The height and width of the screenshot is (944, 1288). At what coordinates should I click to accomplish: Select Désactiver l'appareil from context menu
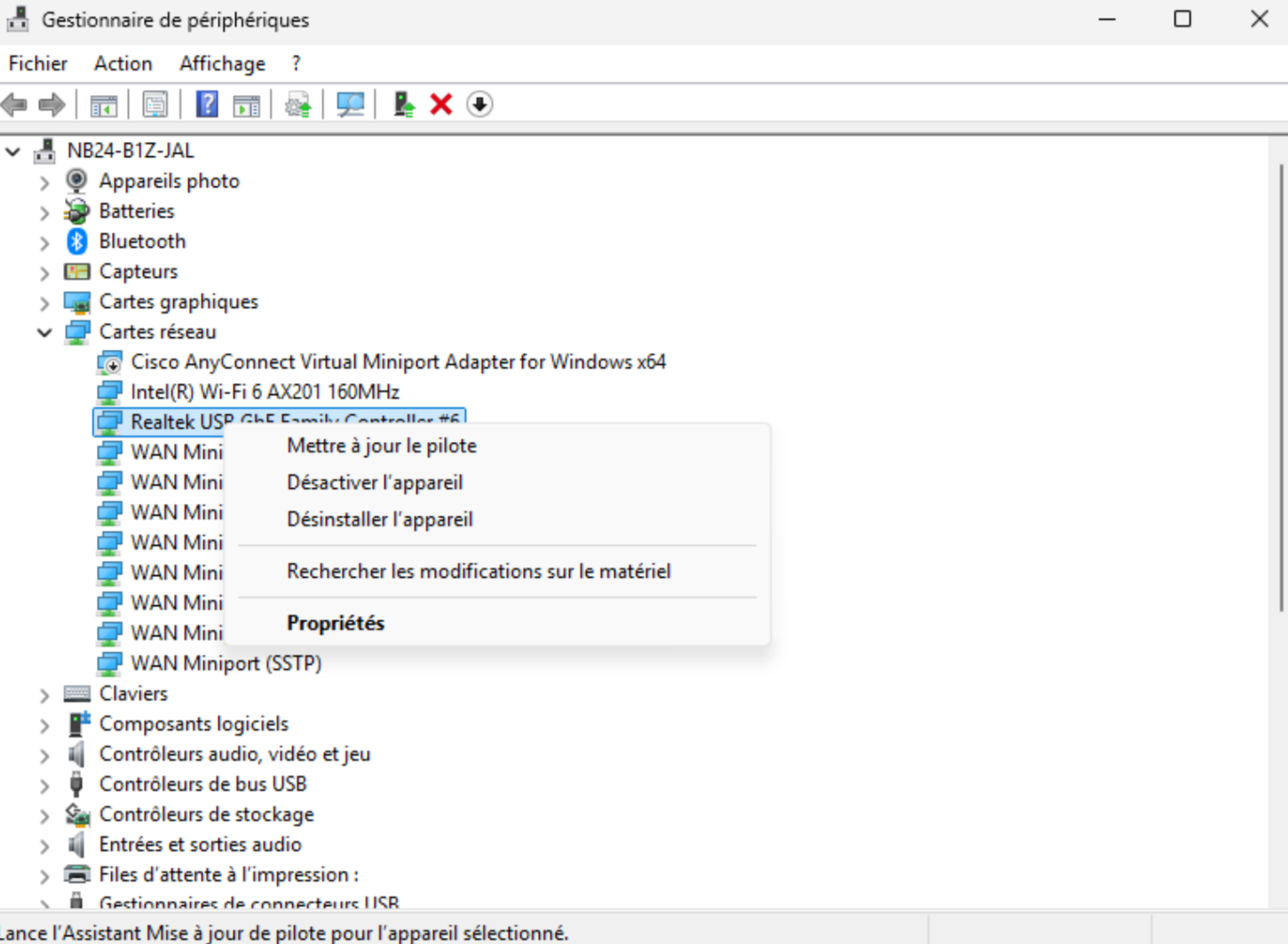[374, 483]
